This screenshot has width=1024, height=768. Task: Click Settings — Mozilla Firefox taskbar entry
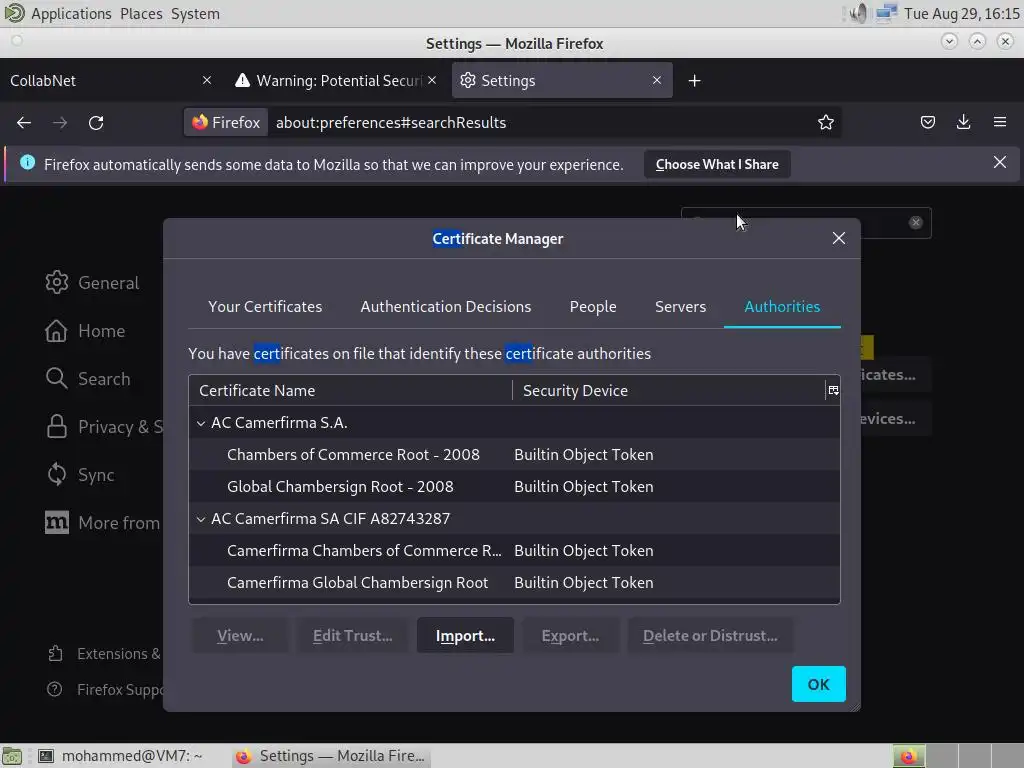tap(331, 756)
